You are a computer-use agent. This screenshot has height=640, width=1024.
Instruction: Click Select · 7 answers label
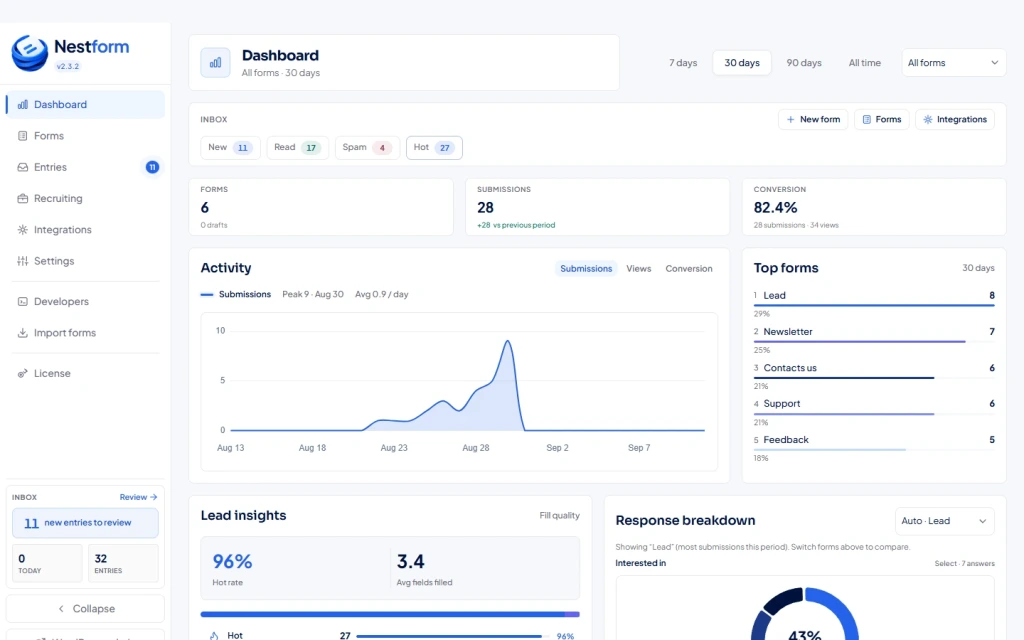point(965,564)
